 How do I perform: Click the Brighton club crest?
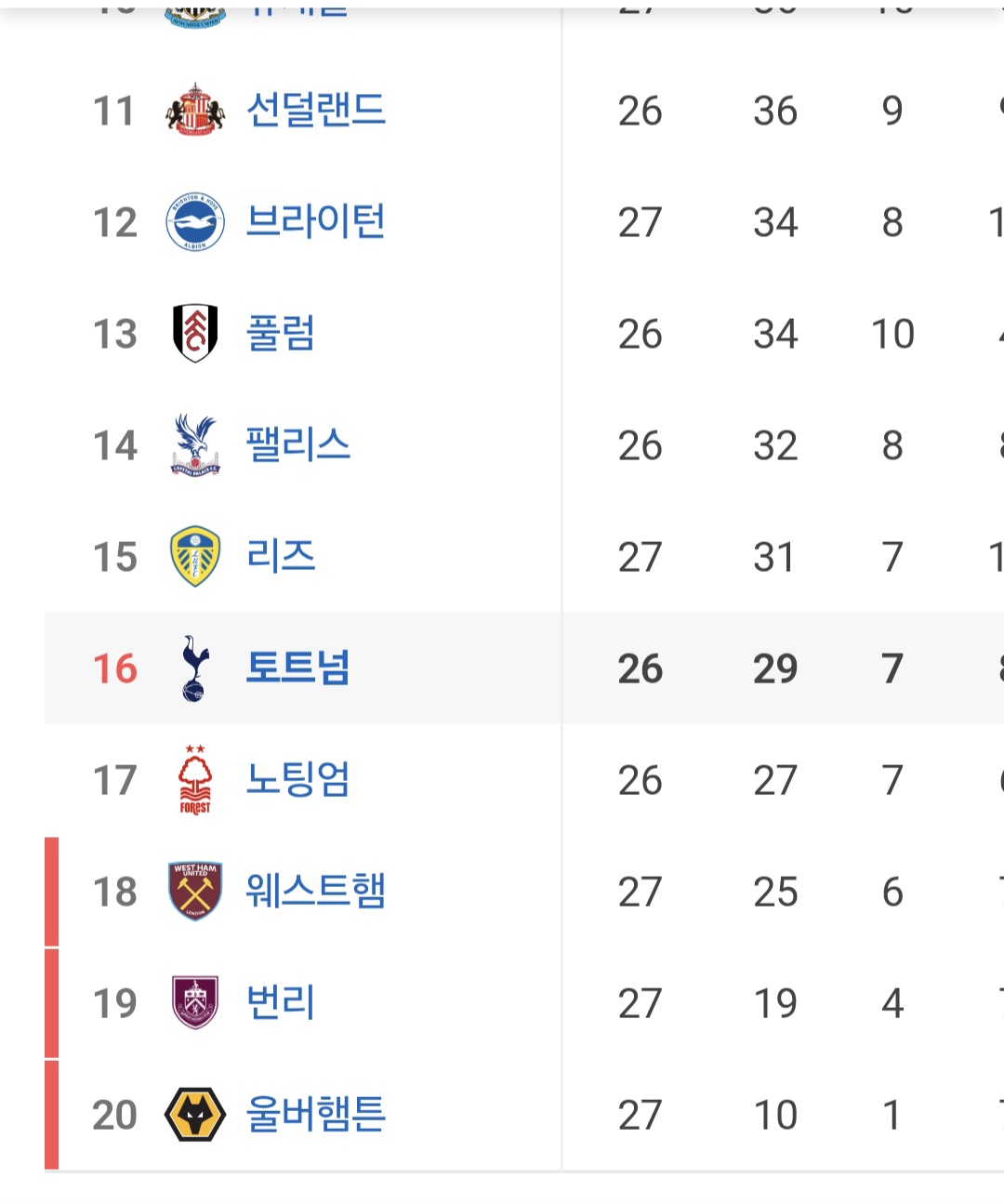(195, 222)
